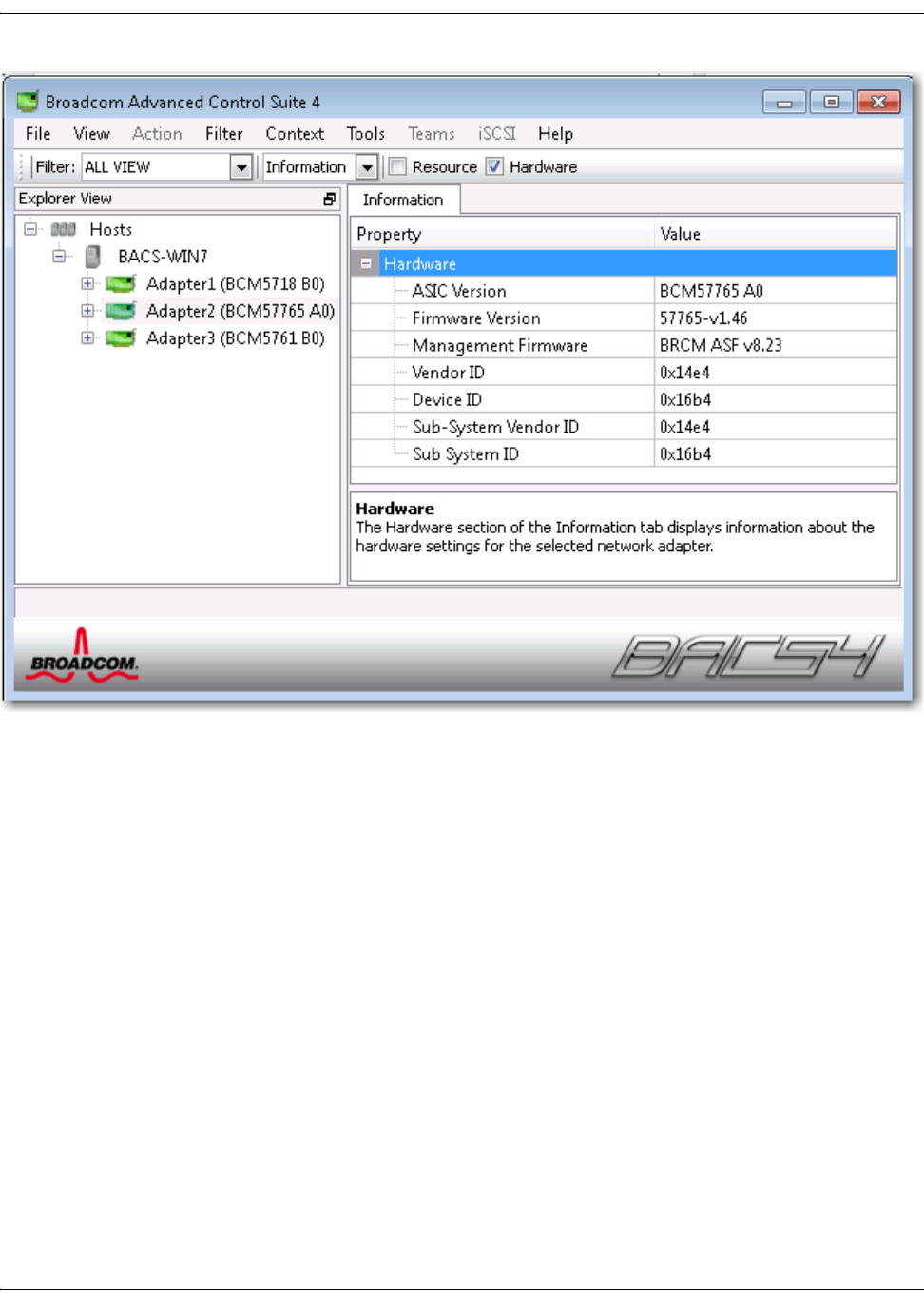The height and width of the screenshot is (1309, 924).
Task: Click the Value column header
Action: [x=776, y=234]
